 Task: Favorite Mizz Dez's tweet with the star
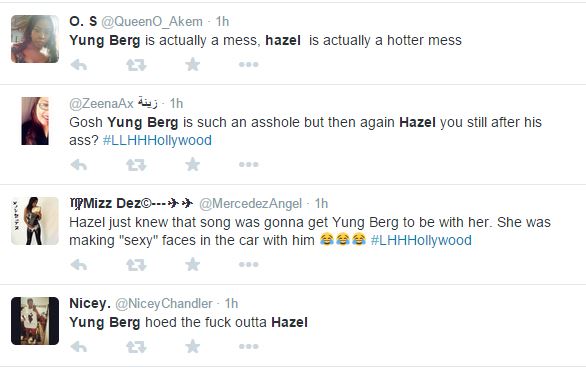point(192,265)
